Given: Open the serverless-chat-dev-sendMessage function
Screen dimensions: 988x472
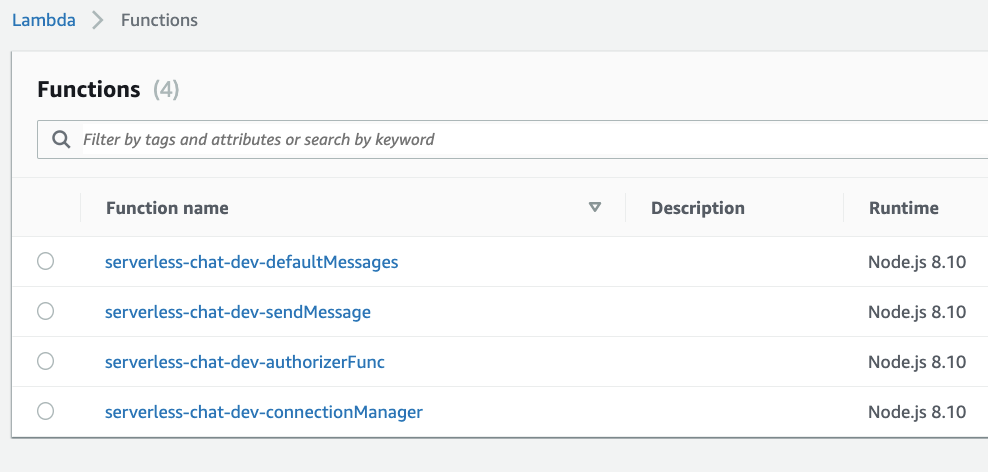Looking at the screenshot, I should 237,312.
